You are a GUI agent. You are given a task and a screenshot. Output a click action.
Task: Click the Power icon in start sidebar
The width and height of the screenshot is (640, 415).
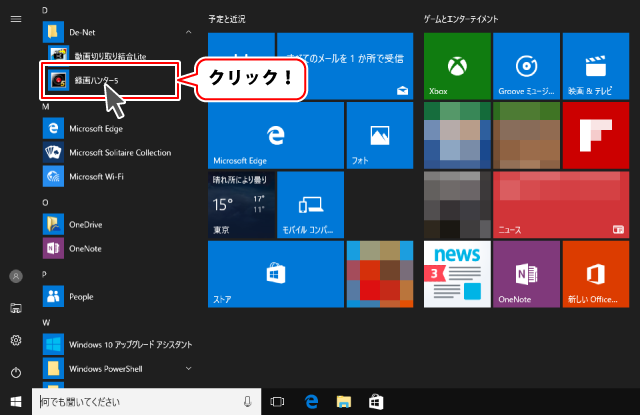click(16, 372)
